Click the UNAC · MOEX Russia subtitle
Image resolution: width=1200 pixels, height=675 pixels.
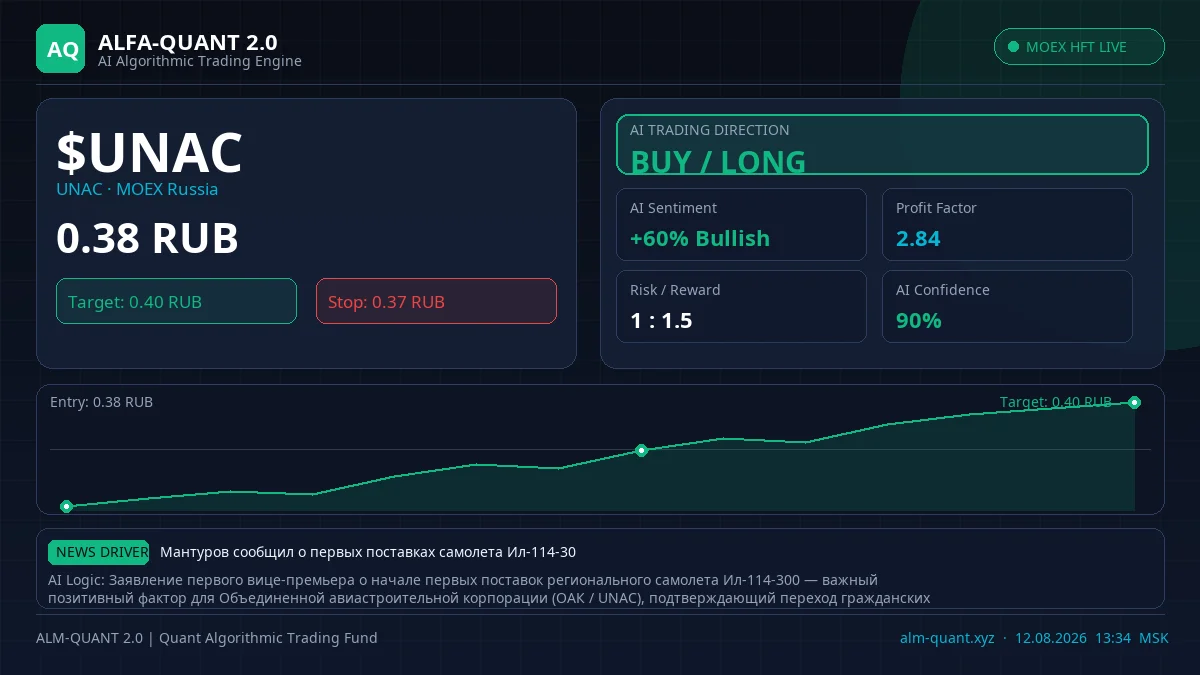pos(137,189)
